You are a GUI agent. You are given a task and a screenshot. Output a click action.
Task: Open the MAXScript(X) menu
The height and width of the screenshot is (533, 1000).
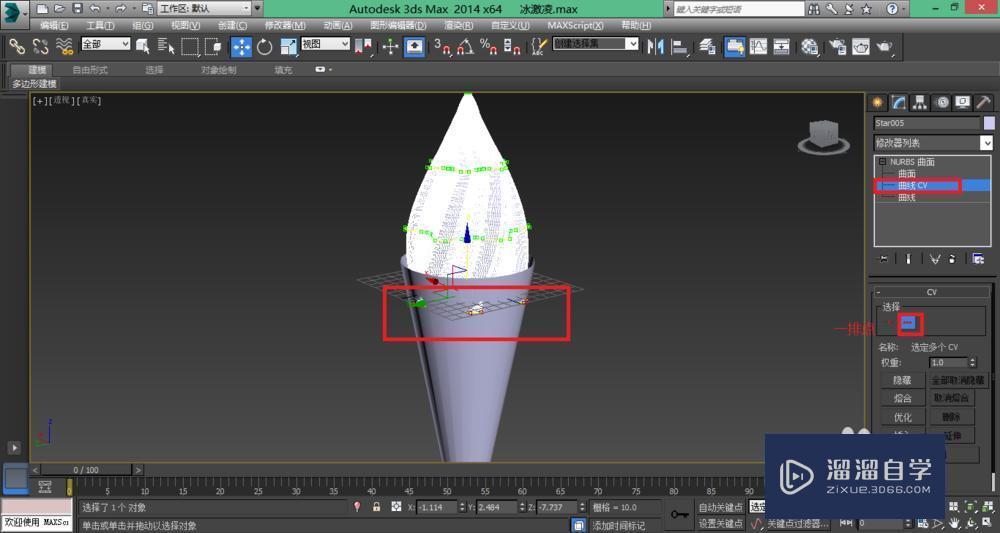point(575,26)
